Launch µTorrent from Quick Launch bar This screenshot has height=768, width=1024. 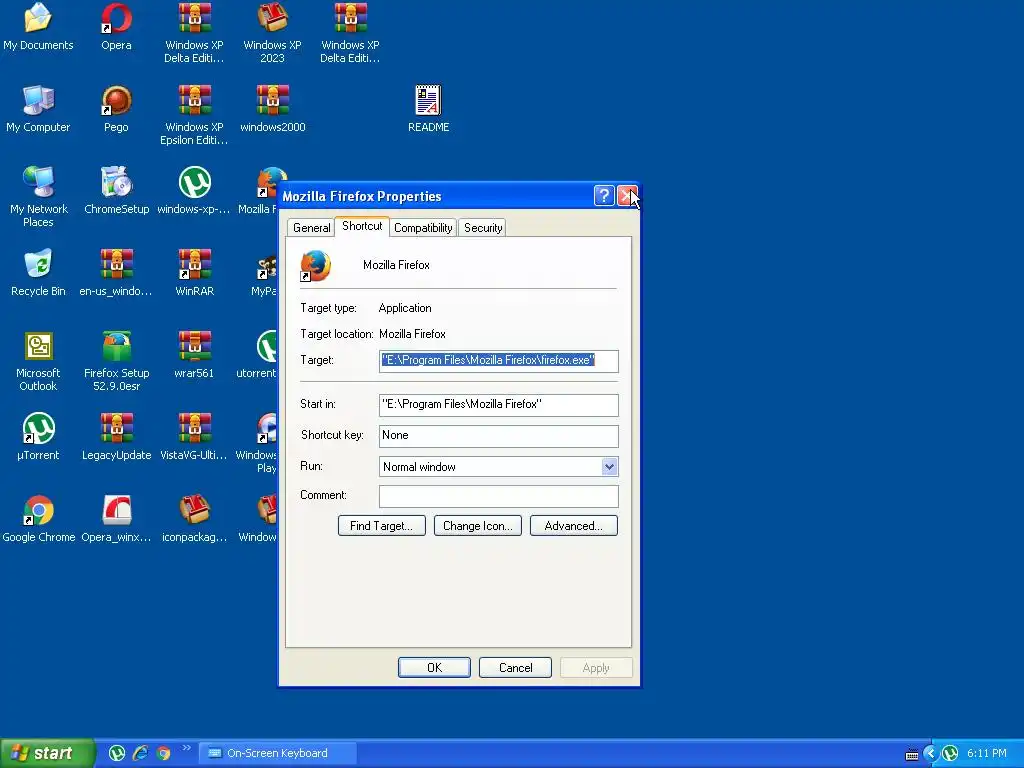click(116, 753)
